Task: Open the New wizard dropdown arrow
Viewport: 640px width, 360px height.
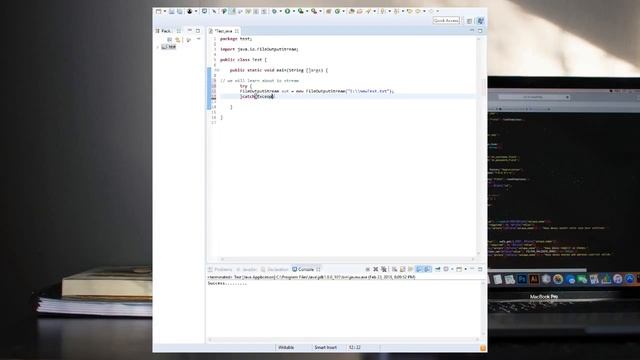Action: click(x=165, y=11)
